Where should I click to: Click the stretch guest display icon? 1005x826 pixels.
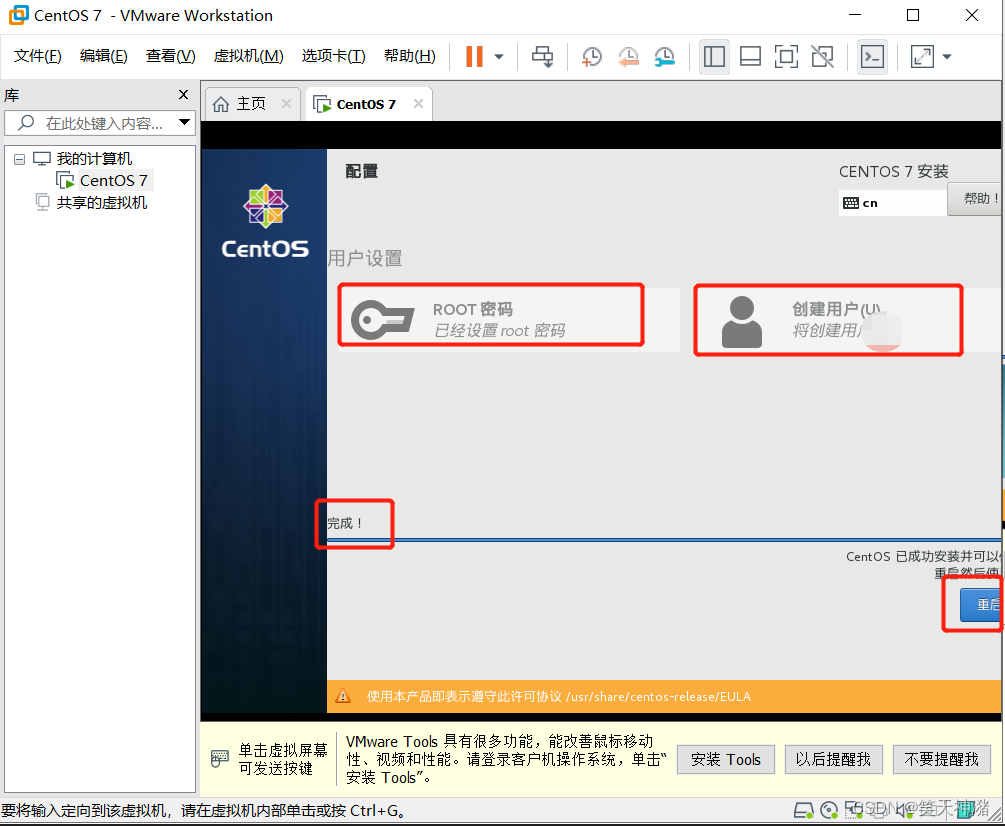922,56
